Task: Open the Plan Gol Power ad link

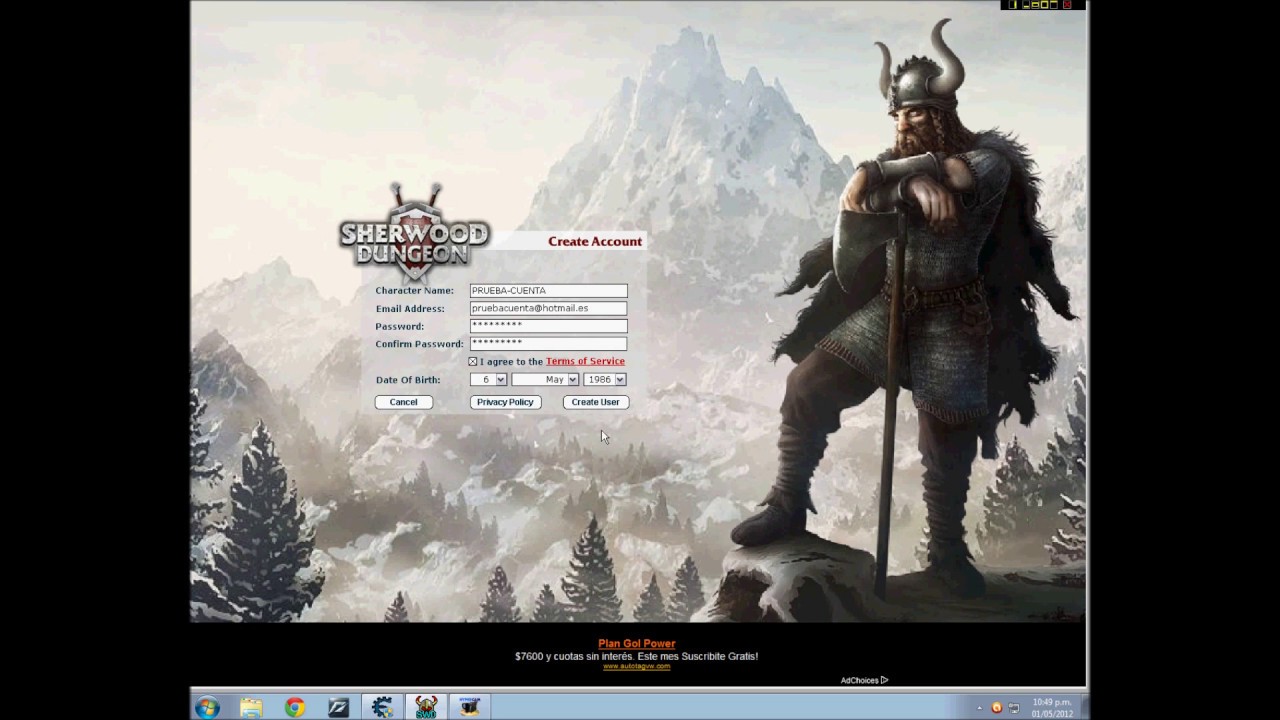Action: click(637, 644)
